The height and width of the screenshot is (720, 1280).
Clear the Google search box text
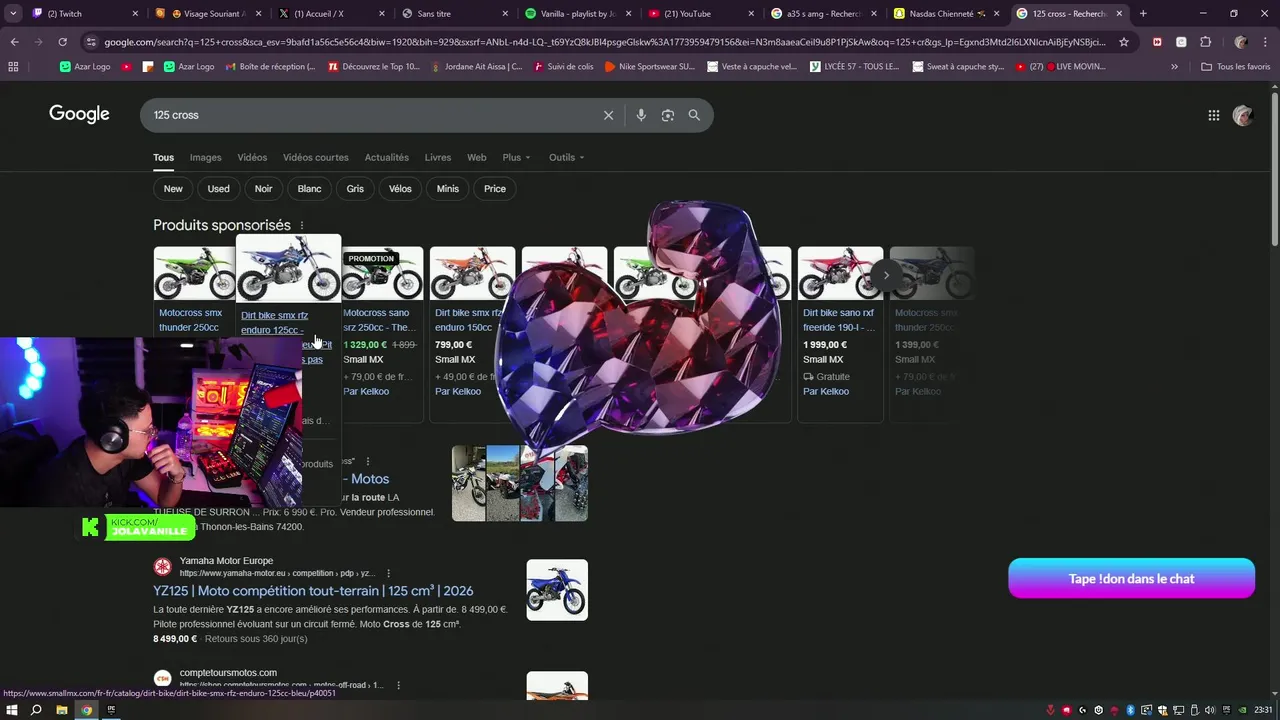click(608, 115)
